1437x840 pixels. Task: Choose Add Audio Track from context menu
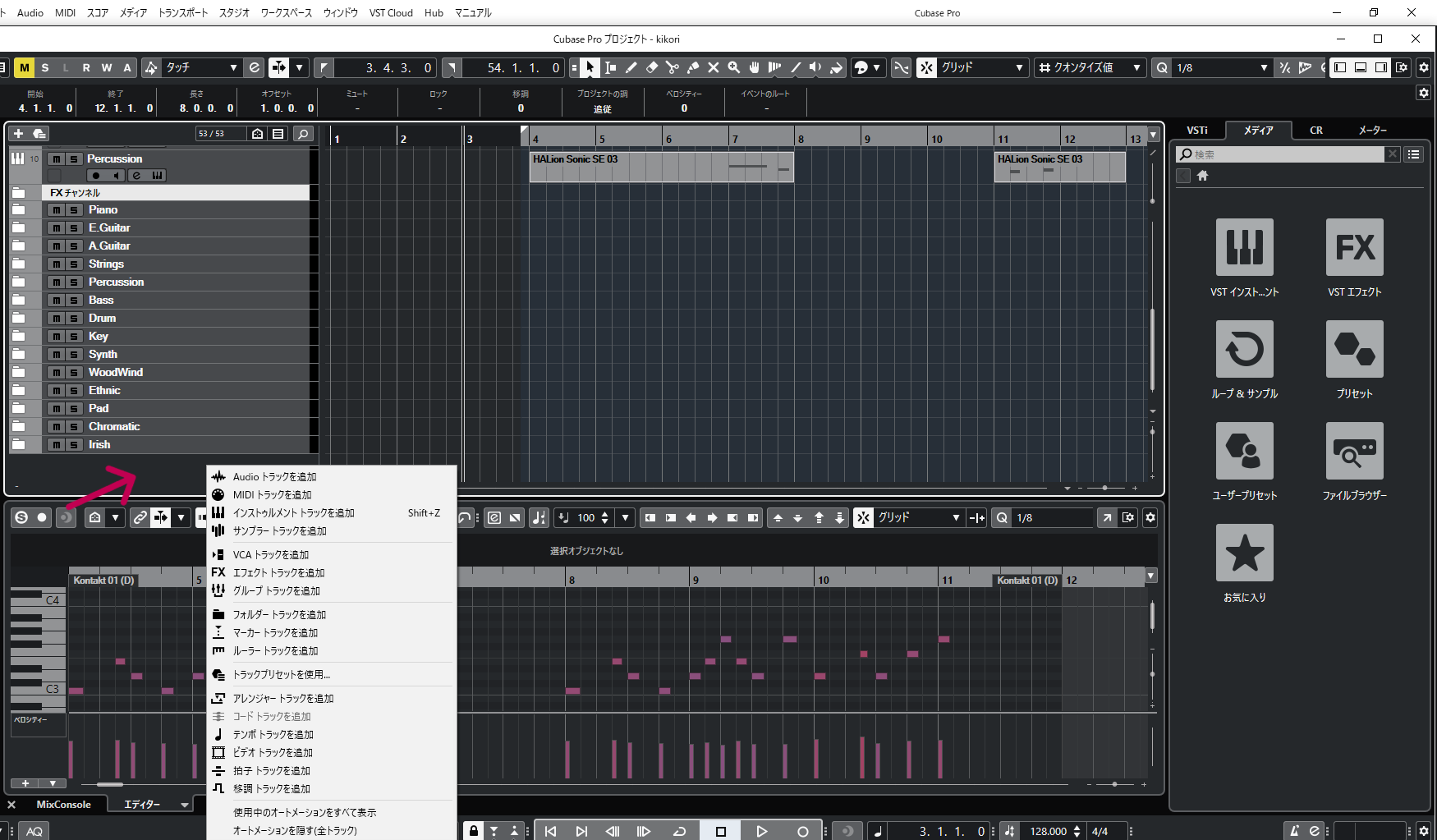point(274,477)
